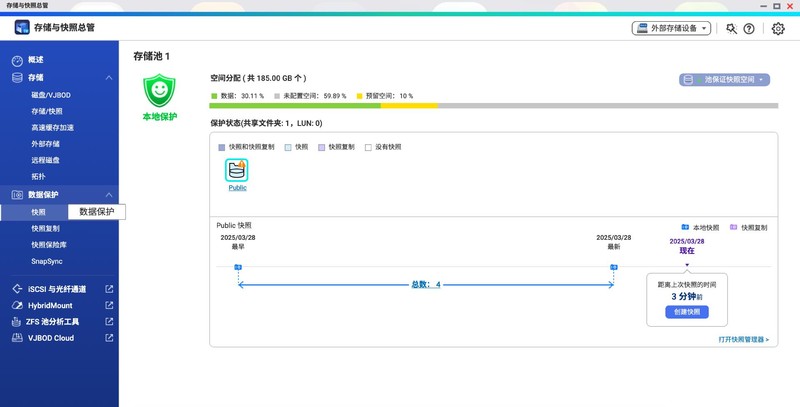Image resolution: width=800 pixels, height=407 pixels.
Task: Click the ZFS 池分析工具 icon
Action: (x=16, y=322)
